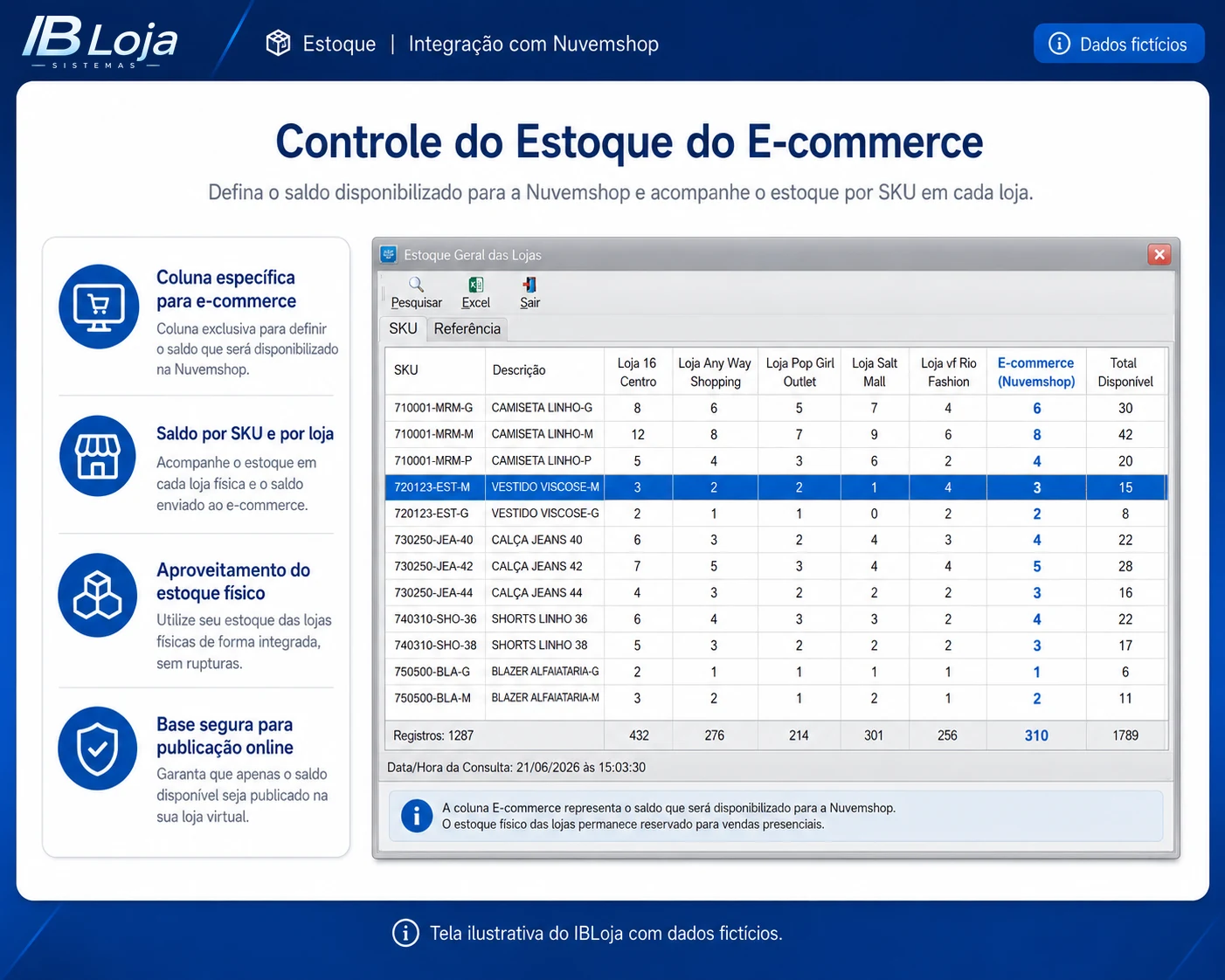Click the Loja Salt Mall column header
The height and width of the screenshot is (980, 1225).
click(875, 372)
